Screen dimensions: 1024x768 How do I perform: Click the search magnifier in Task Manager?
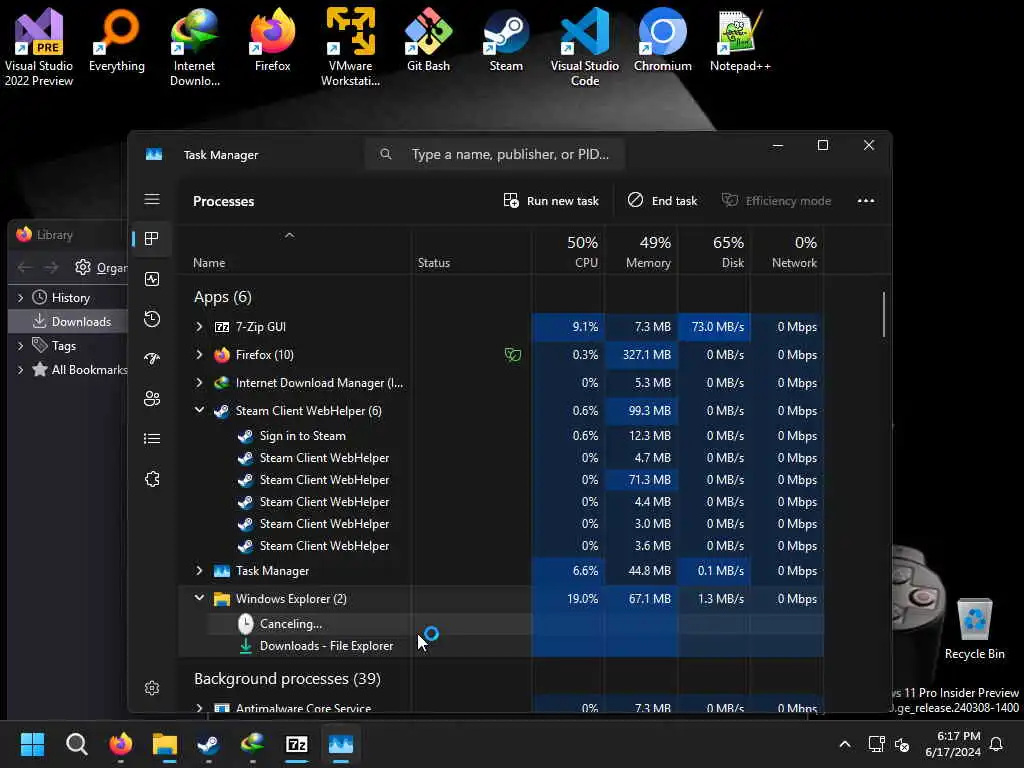385,154
